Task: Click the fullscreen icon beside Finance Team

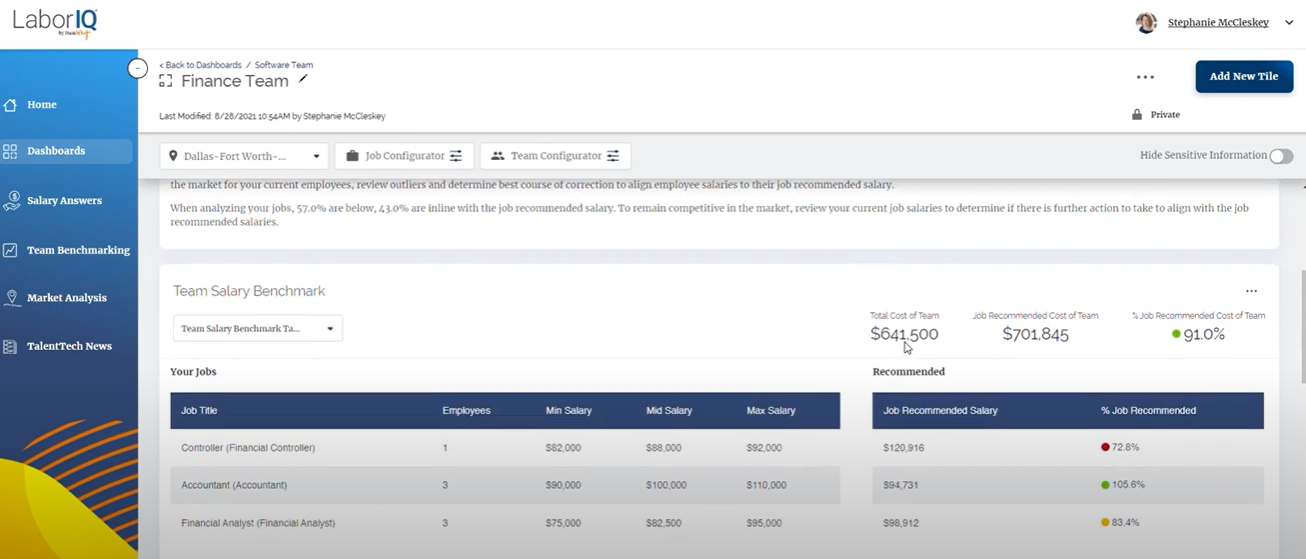Action: 166,81
